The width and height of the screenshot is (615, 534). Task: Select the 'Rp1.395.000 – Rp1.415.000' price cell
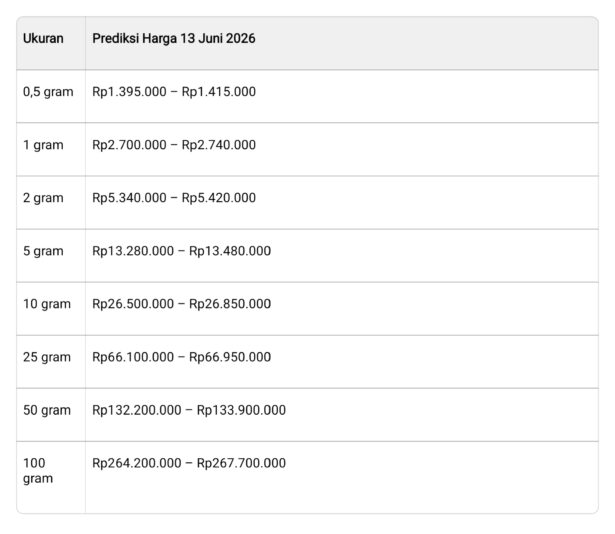tap(342, 97)
